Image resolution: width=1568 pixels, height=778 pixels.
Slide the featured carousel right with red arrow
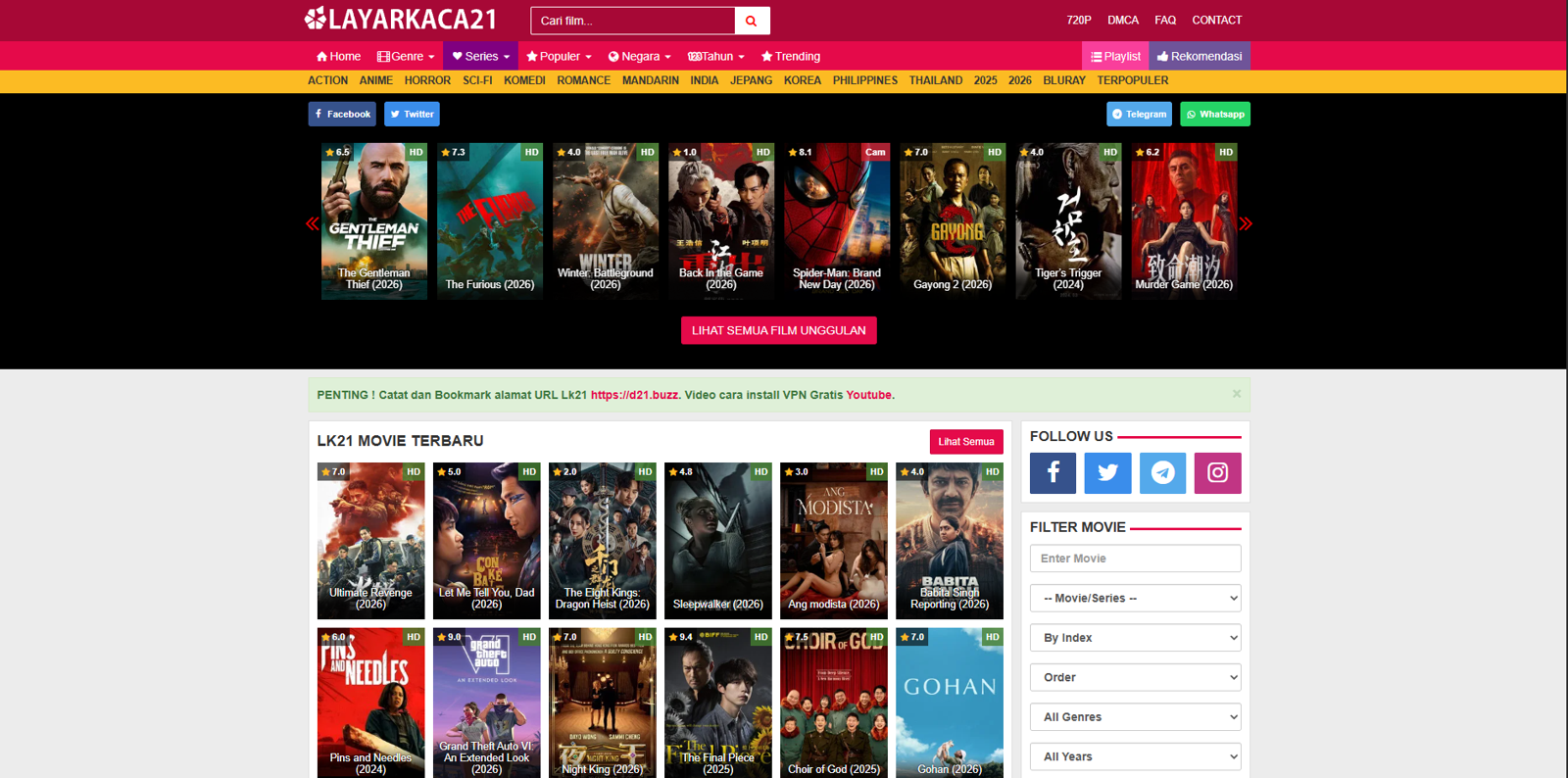tap(1246, 223)
